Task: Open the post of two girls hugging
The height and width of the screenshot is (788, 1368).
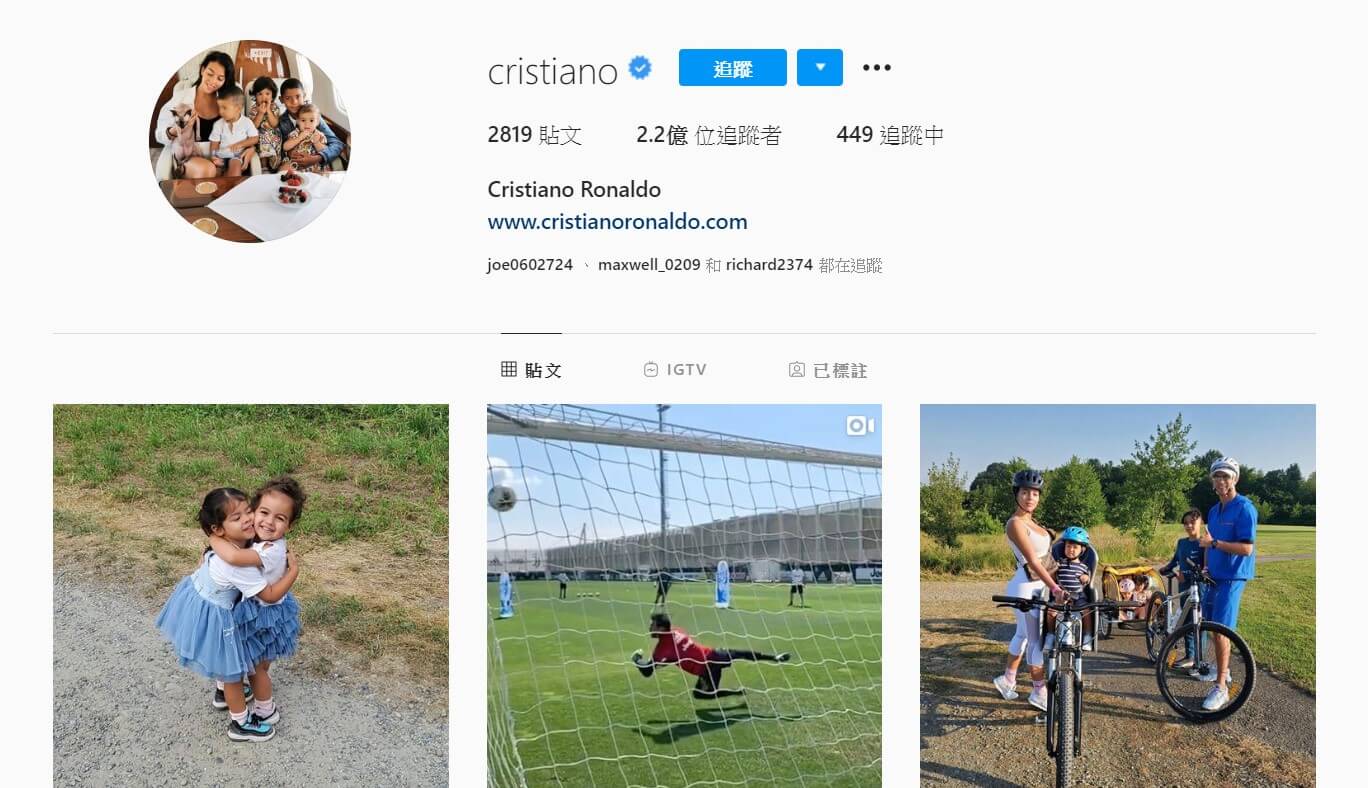Action: click(251, 596)
